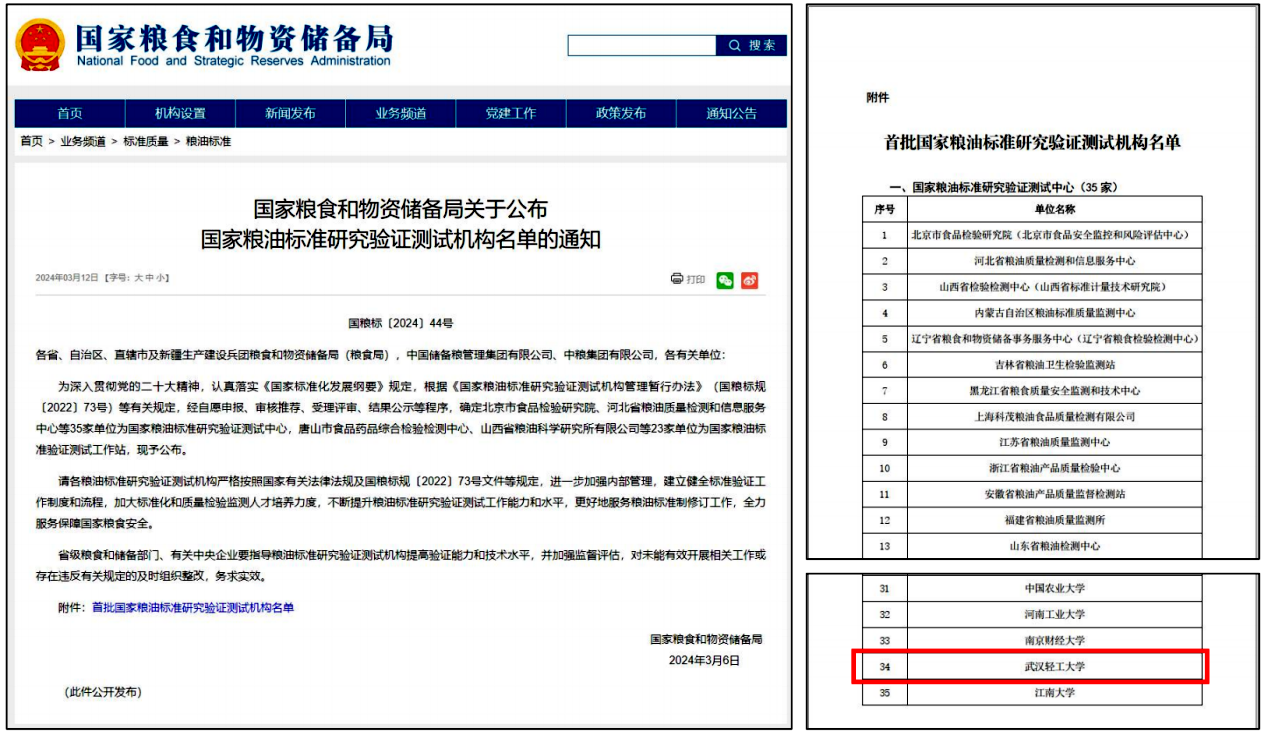Viewport: 1268px width, 735px height.
Task: Click the 辽宁省粮食和物资储备事务服务中心 row
Action: click(1032, 339)
